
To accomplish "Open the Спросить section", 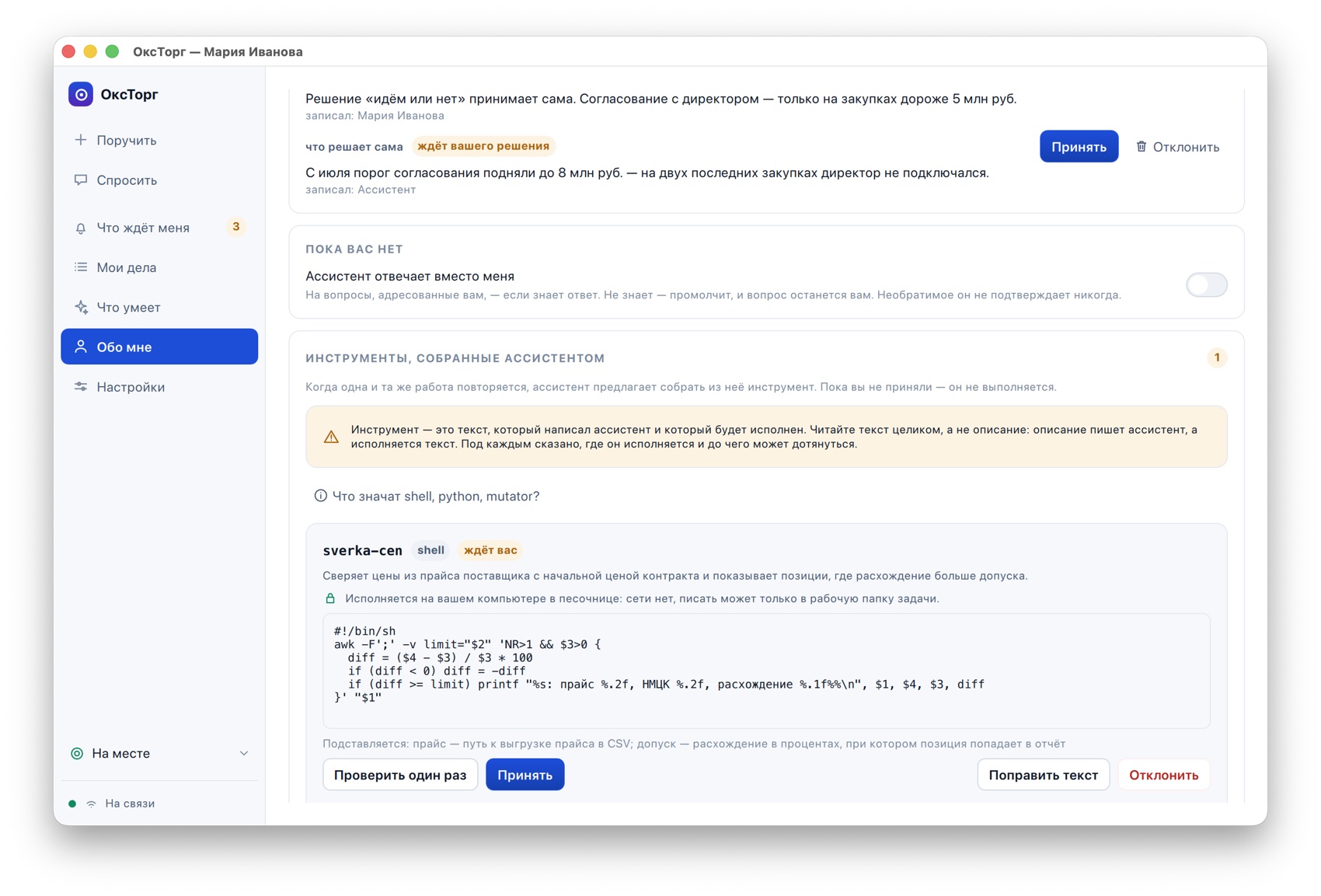I will pyautogui.click(x=159, y=180).
